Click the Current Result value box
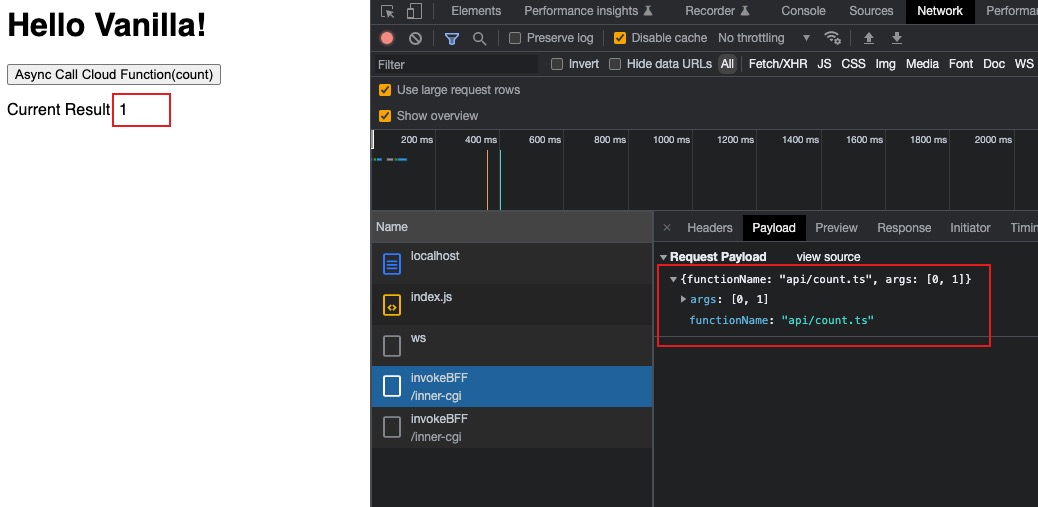Viewport: 1038px width, 507px height. tap(142, 110)
